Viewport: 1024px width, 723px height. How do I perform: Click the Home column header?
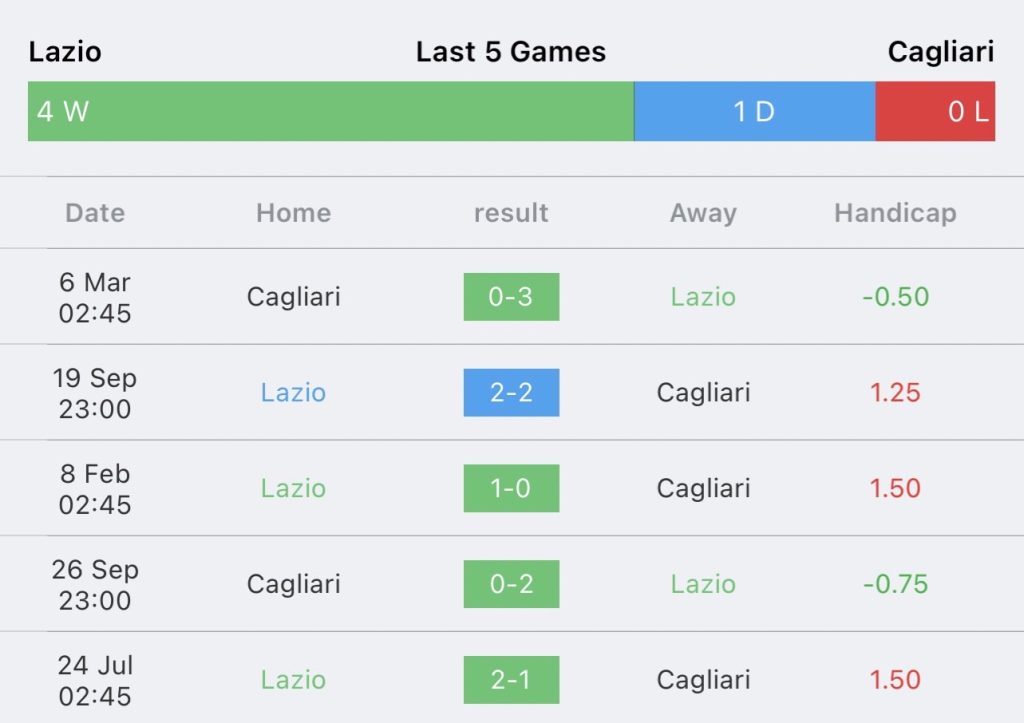(293, 213)
